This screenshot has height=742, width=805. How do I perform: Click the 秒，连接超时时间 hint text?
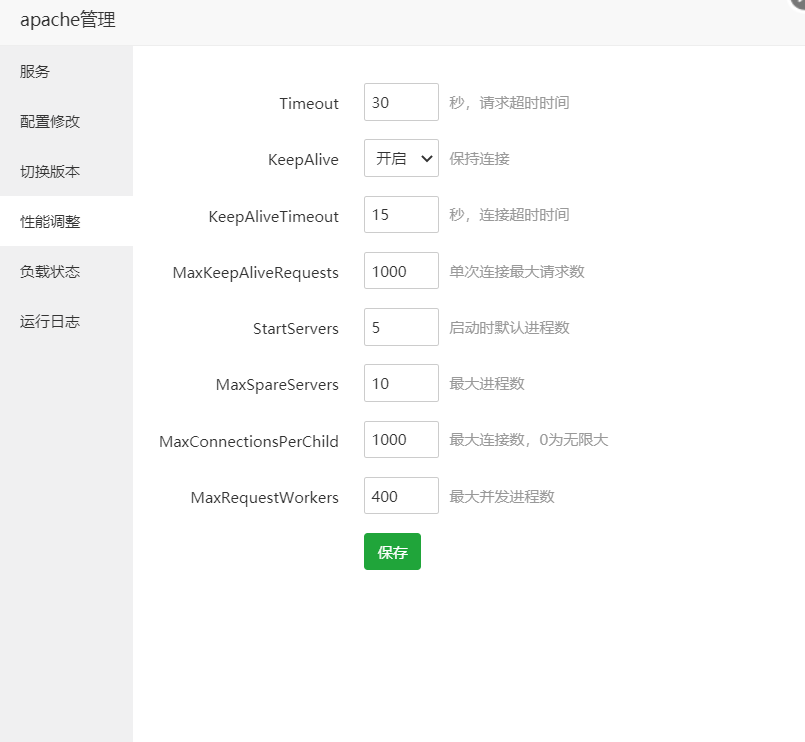point(509,215)
